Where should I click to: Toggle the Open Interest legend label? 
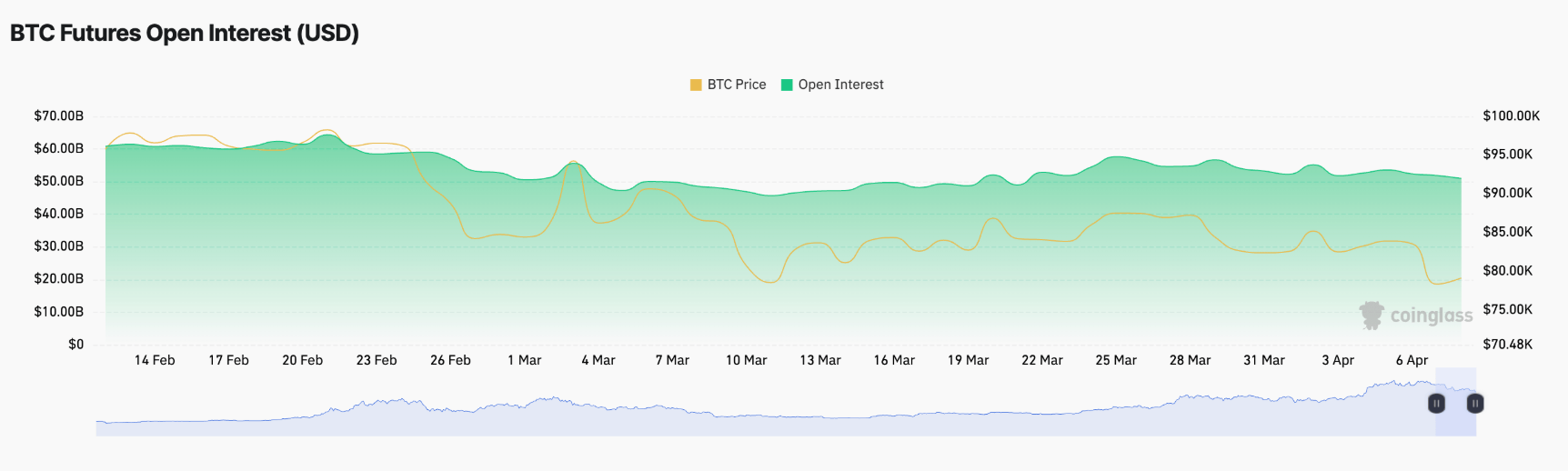pyautogui.click(x=840, y=85)
